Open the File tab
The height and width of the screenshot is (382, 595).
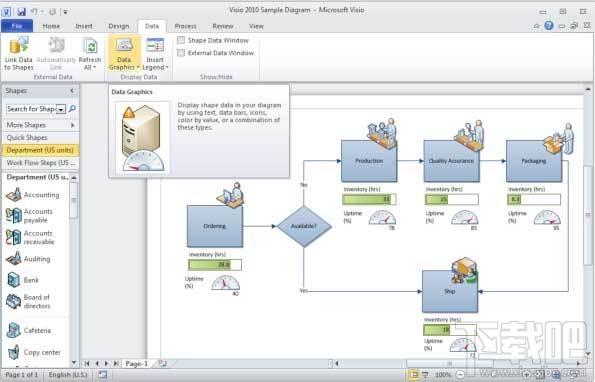pos(17,26)
